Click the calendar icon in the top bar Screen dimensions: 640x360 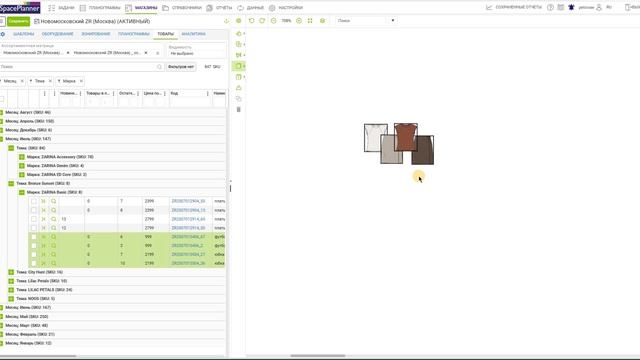(561, 7)
